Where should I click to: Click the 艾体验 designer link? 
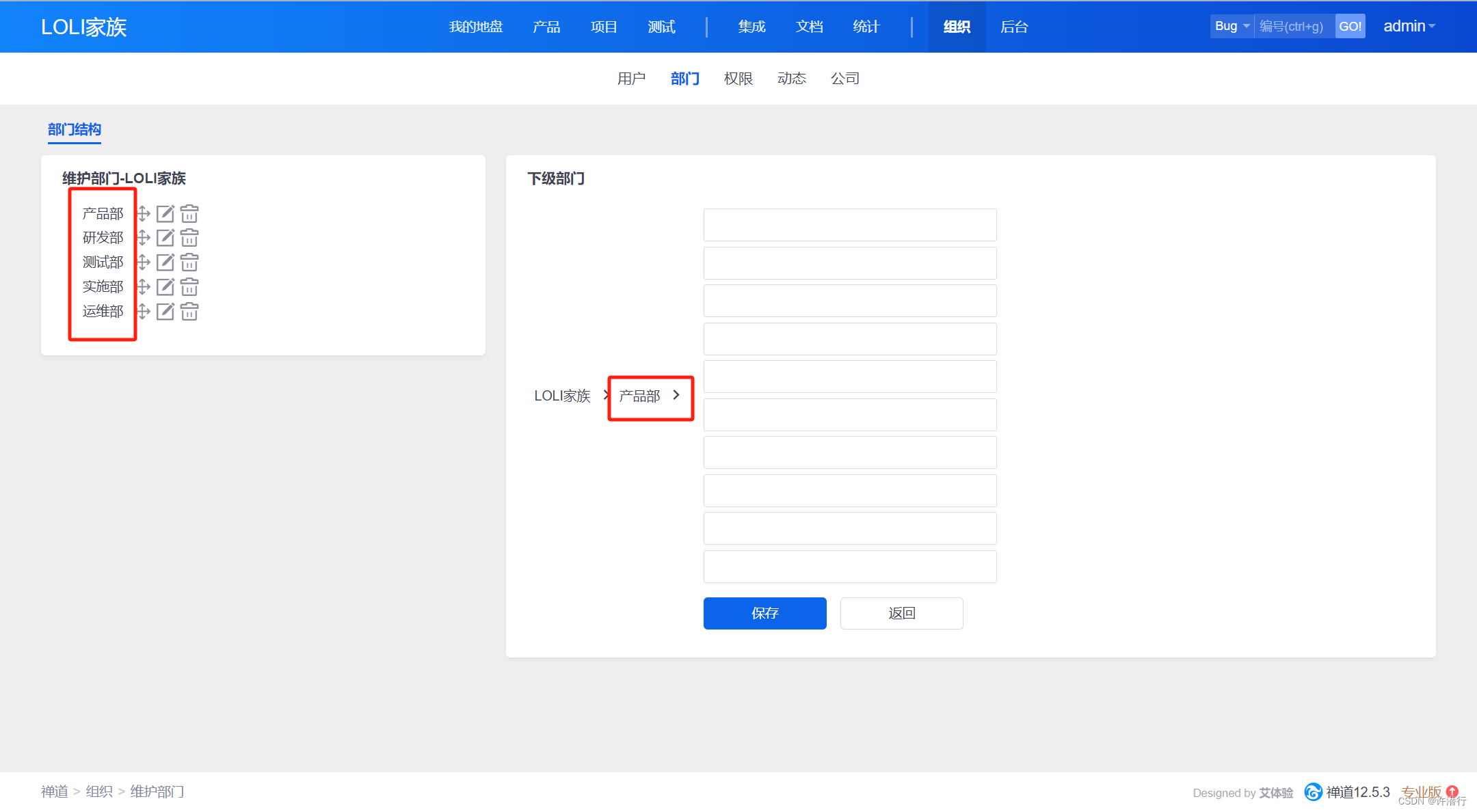pyautogui.click(x=1276, y=793)
